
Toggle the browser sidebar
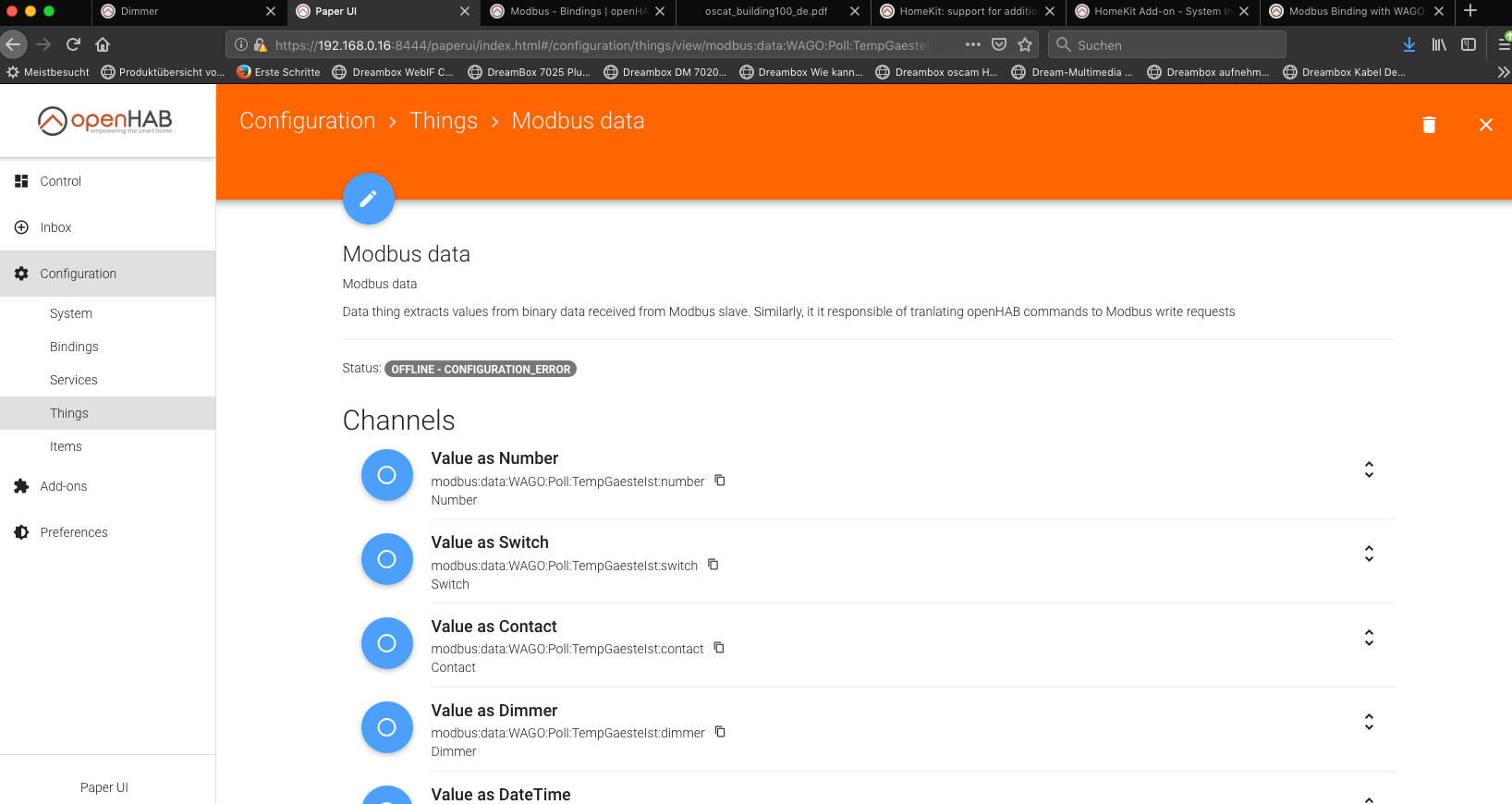[1469, 44]
